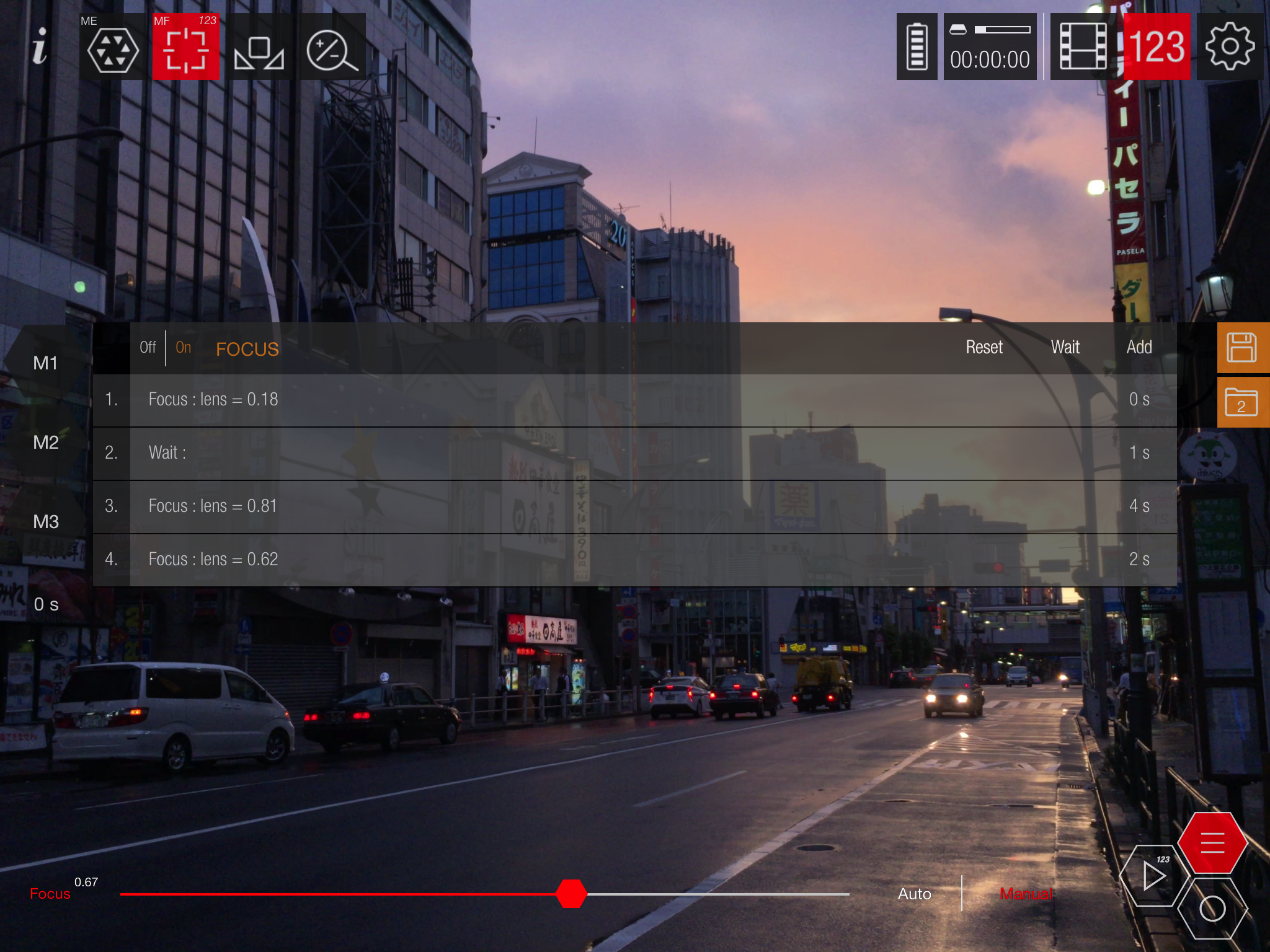Switch FOCUS sequence to On

(x=184, y=348)
